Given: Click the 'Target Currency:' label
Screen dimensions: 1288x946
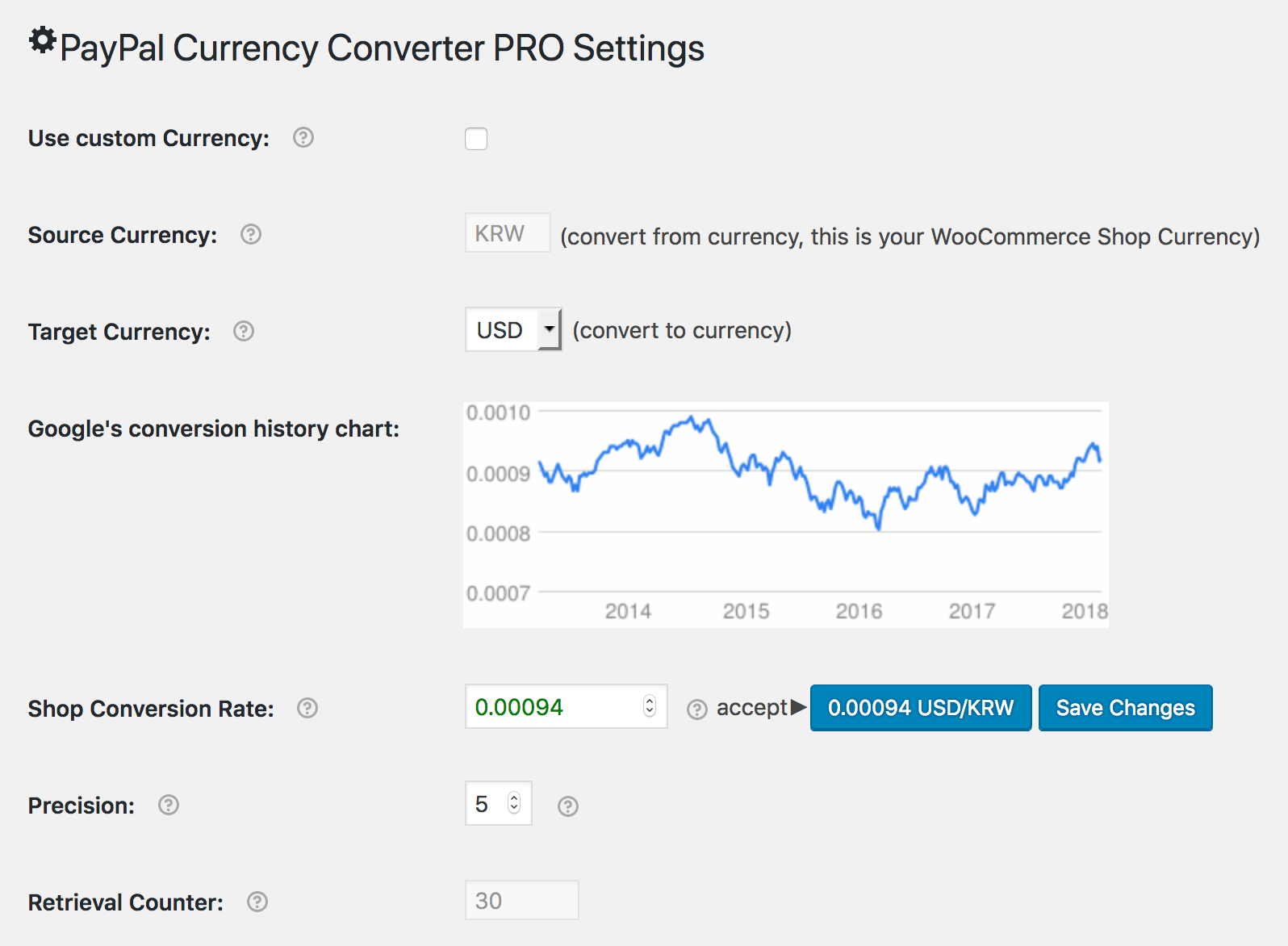Looking at the screenshot, I should click(x=119, y=332).
